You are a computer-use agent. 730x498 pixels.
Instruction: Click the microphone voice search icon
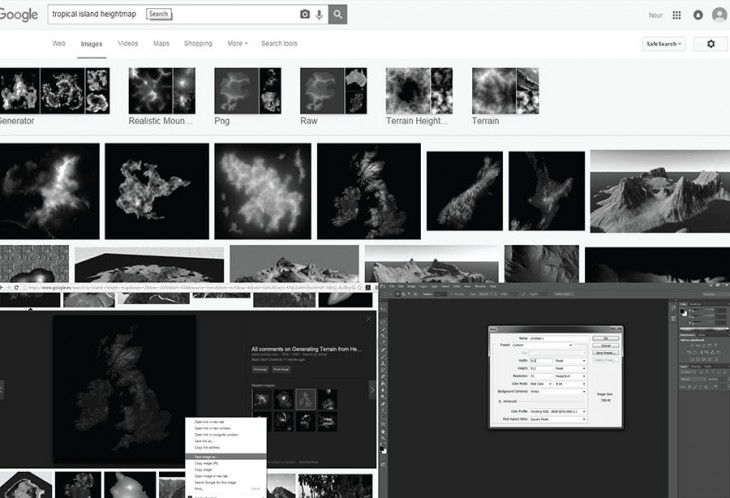click(319, 15)
